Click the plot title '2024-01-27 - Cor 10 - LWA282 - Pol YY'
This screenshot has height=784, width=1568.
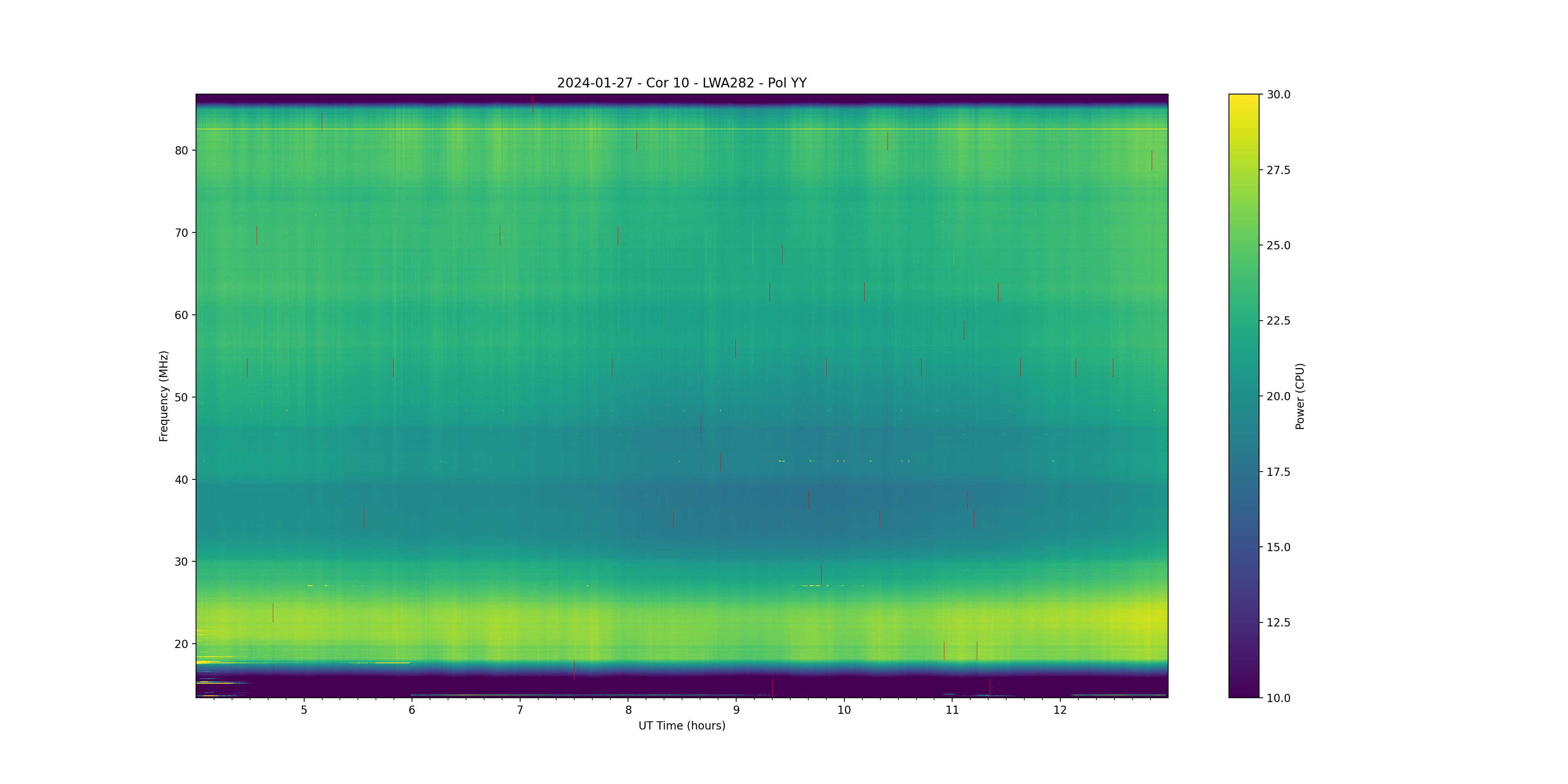tap(681, 83)
